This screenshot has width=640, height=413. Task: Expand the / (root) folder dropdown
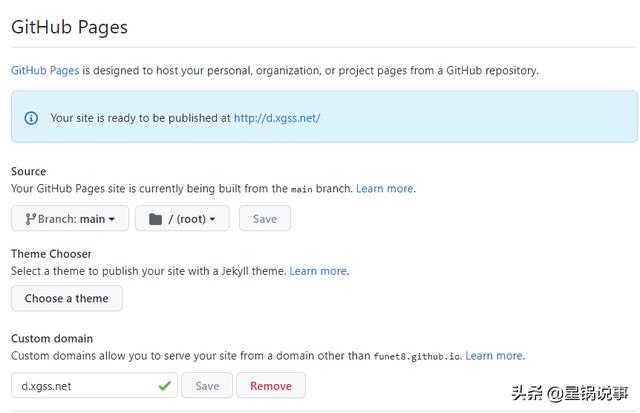[182, 218]
